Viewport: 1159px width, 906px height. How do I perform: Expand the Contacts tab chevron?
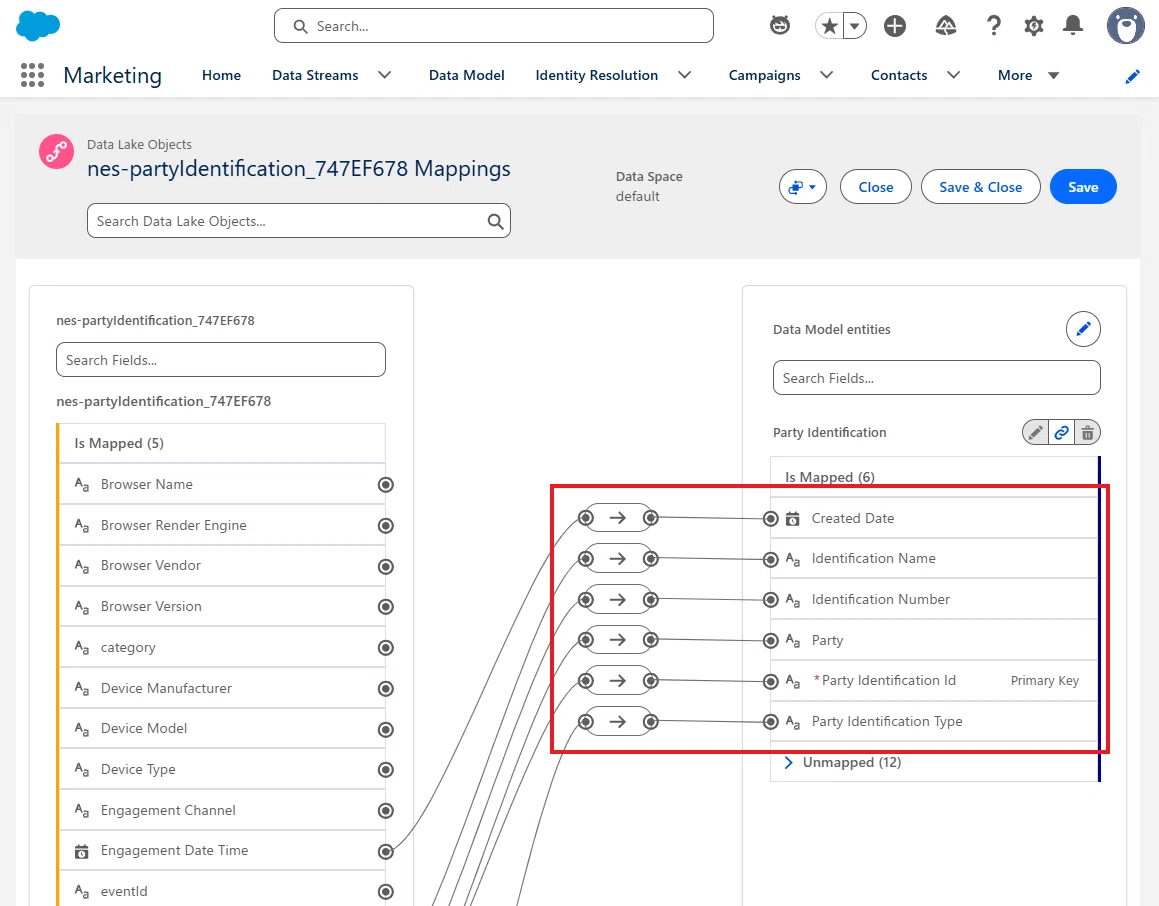tap(954, 75)
